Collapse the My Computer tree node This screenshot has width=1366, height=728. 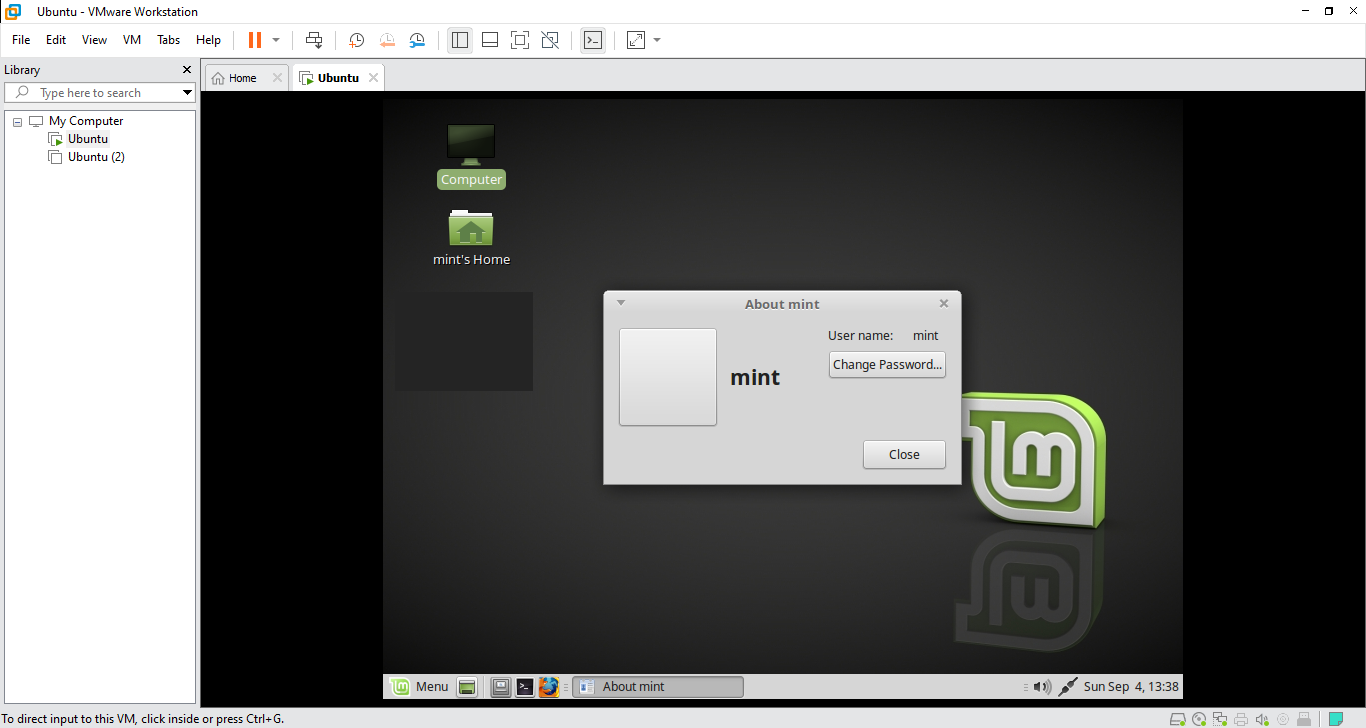[x=17, y=121]
